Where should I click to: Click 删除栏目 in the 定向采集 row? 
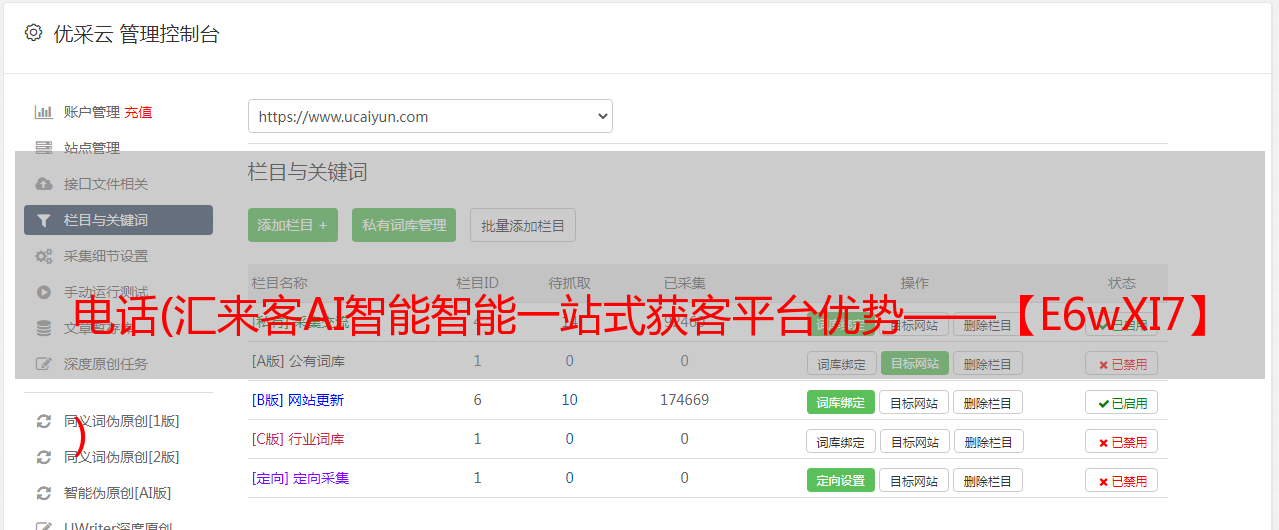click(x=988, y=480)
